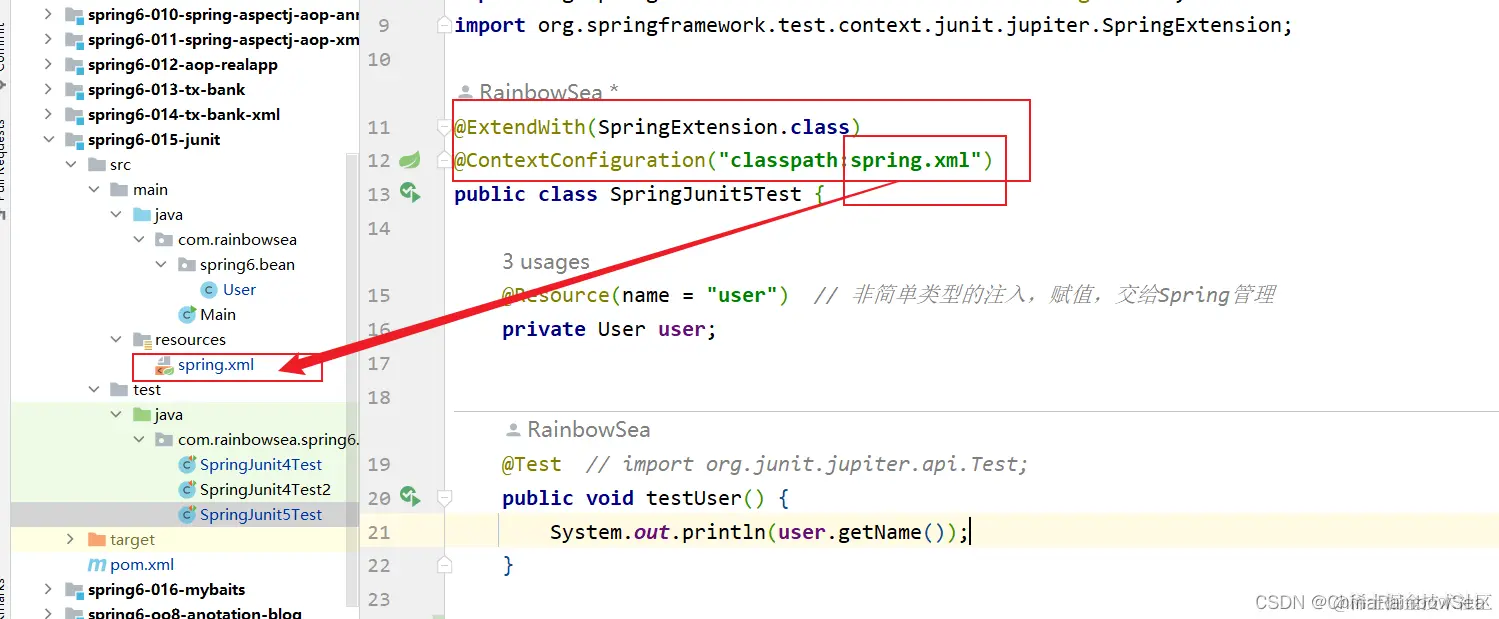Click the Main class icon in tree
1499x619 pixels.
(186, 315)
